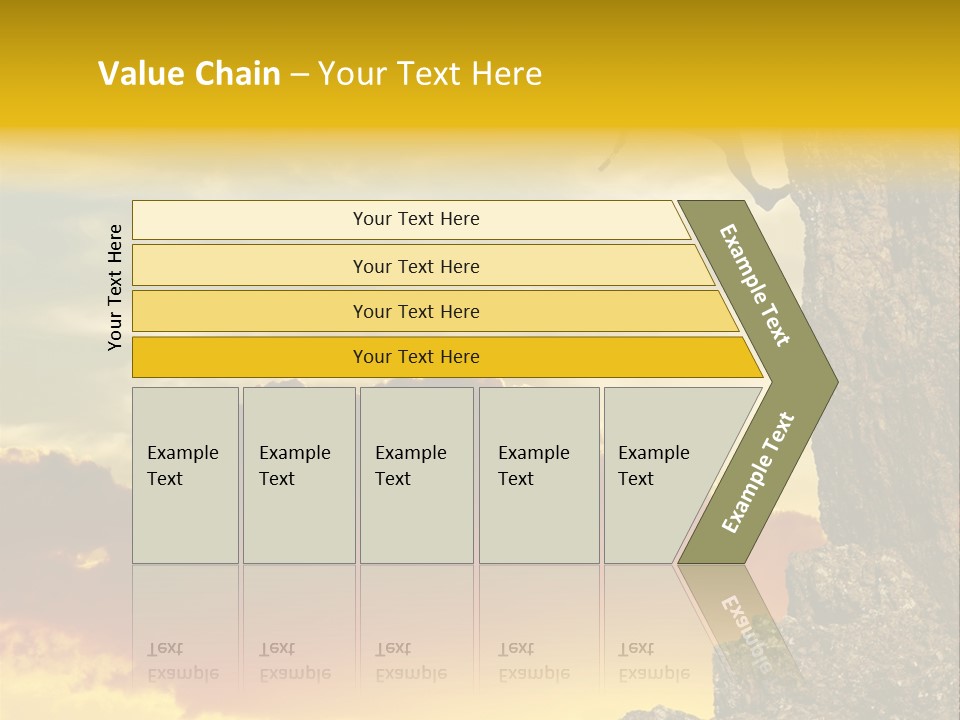960x720 pixels.
Task: Select the olive arrow's mirrored reflection text
Action: pyautogui.click(x=746, y=618)
